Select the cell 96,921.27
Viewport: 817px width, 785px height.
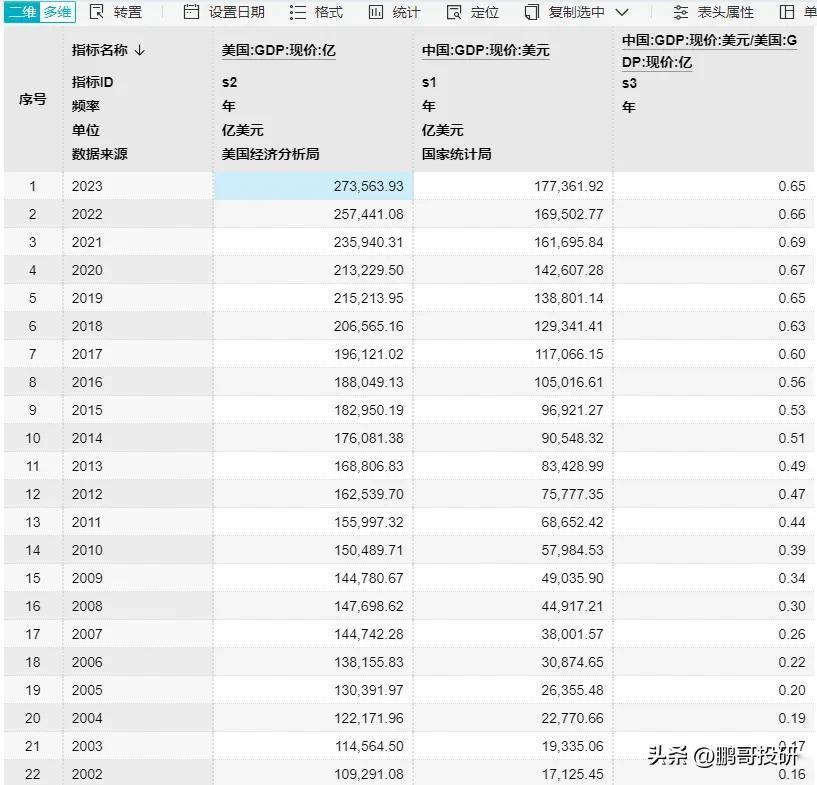click(x=513, y=410)
